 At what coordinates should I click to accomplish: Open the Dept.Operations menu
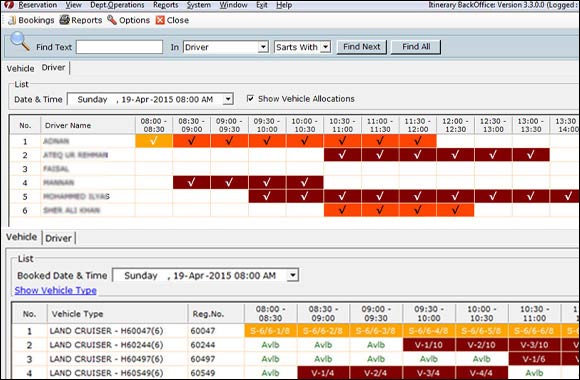[x=117, y=5]
